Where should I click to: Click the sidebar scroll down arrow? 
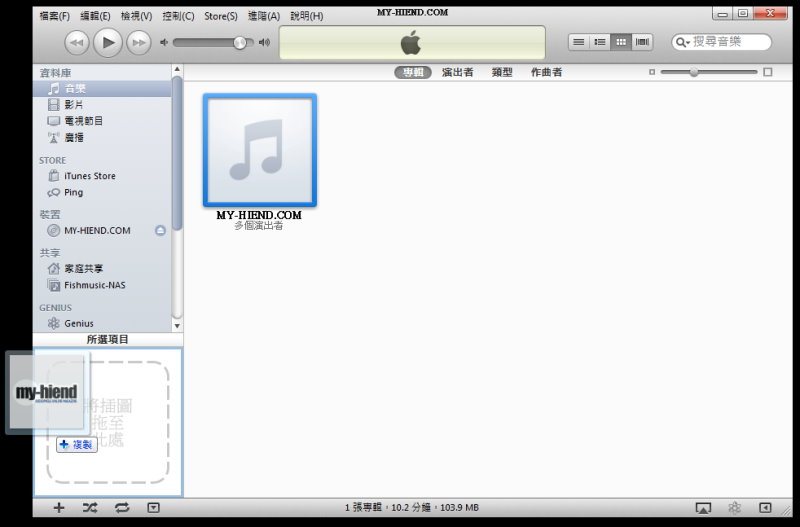click(177, 325)
